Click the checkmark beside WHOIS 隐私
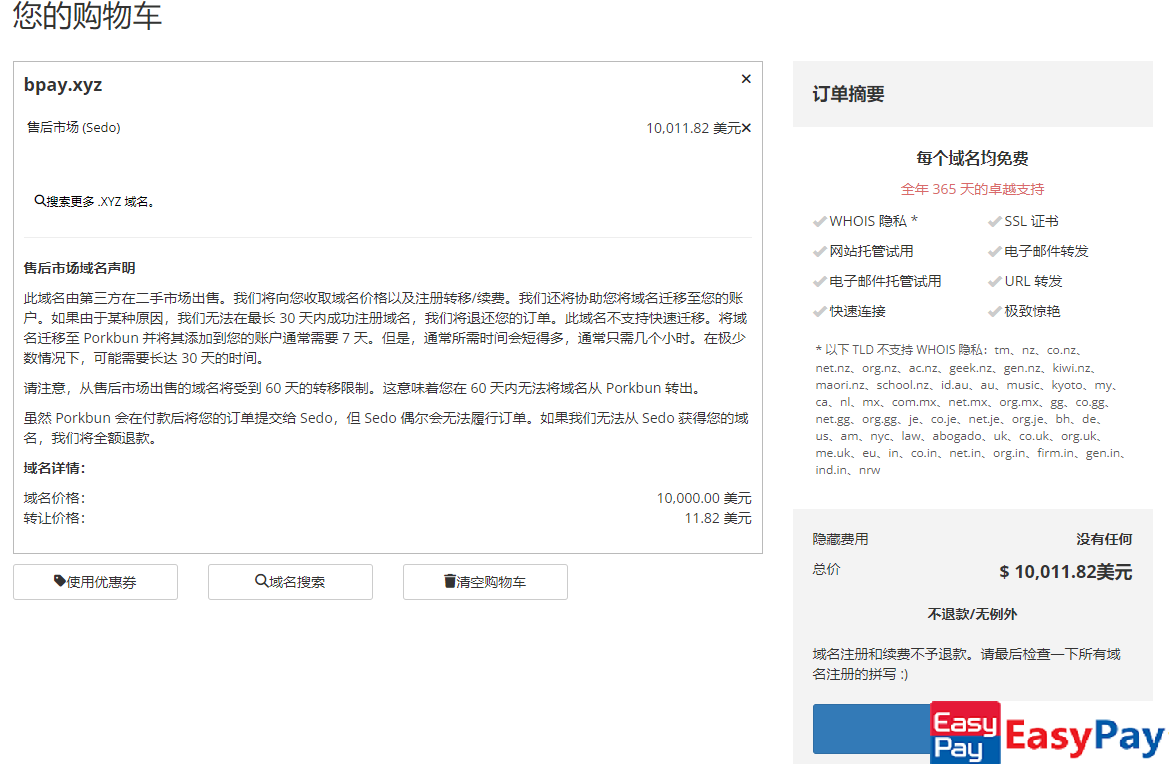Viewport: 1169px width, 764px height. pos(820,222)
